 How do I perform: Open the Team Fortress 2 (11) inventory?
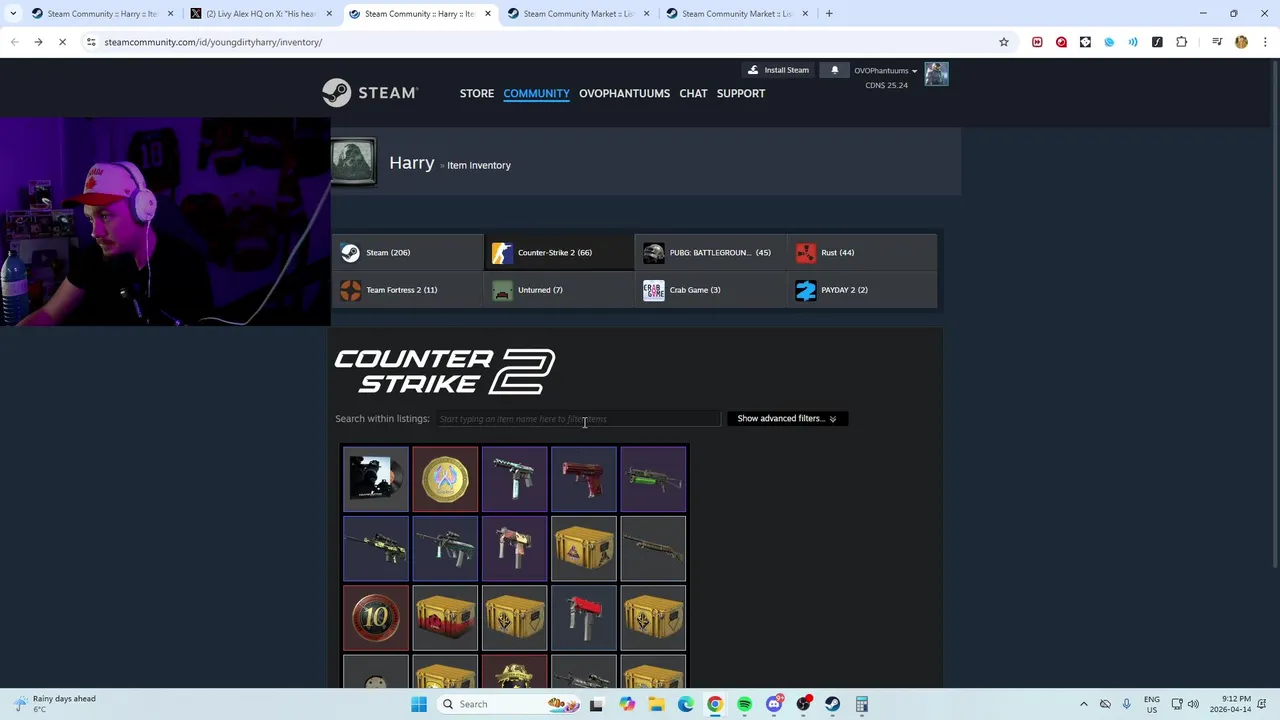point(408,290)
